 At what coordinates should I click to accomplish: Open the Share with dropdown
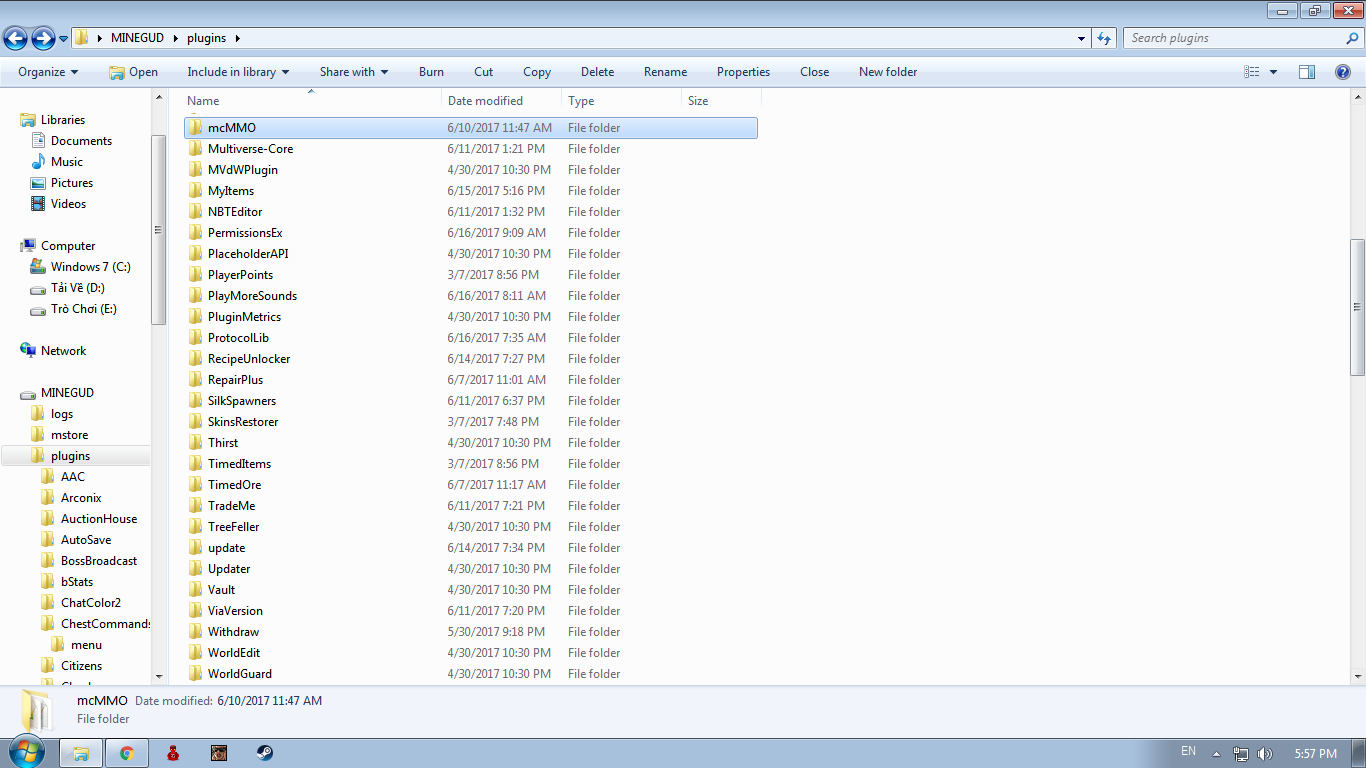(x=354, y=72)
